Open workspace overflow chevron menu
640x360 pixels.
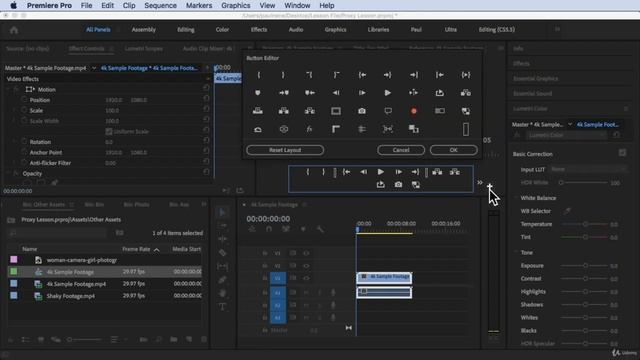tap(558, 29)
